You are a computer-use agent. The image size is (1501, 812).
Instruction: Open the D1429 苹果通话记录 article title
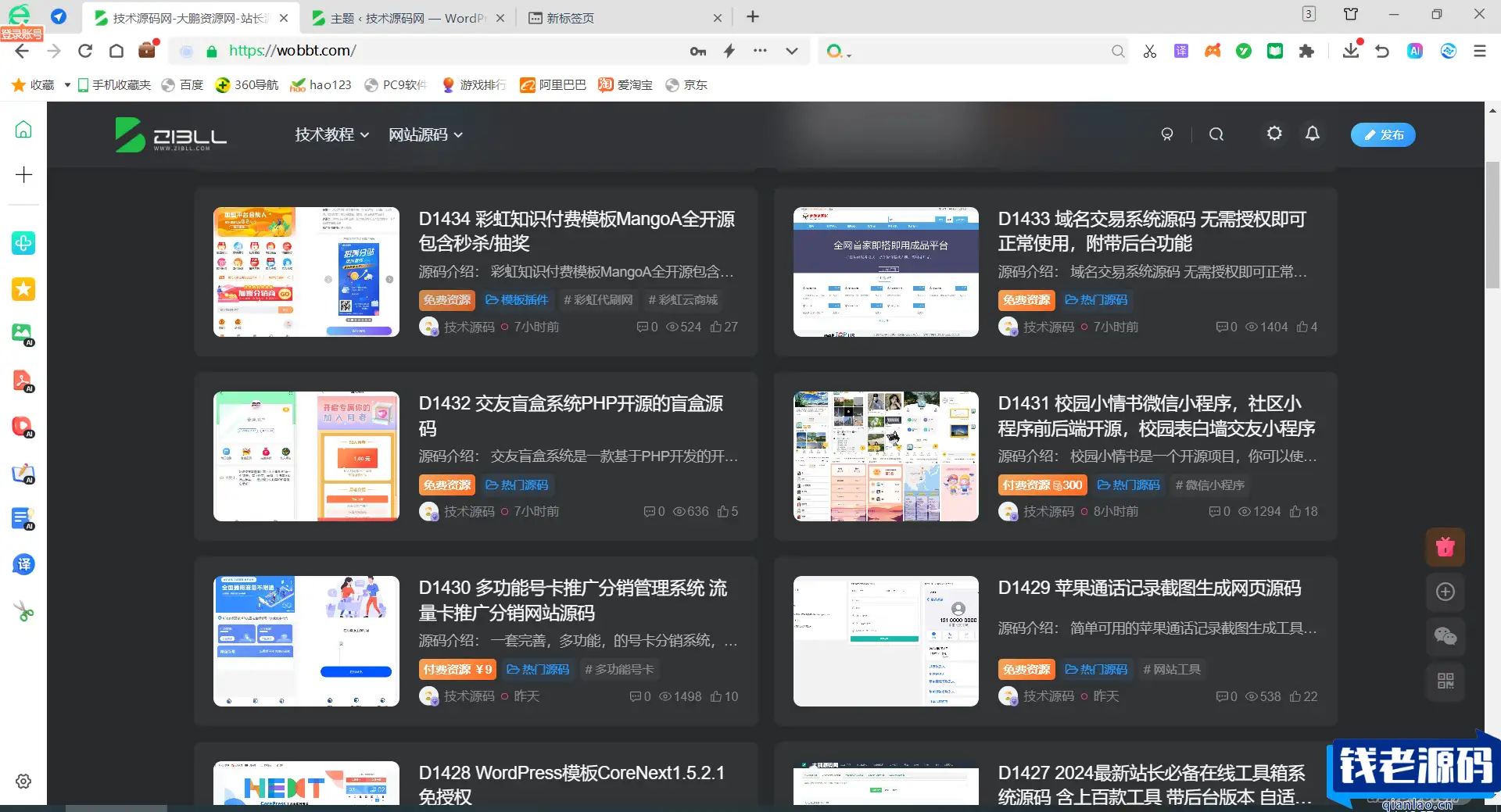1149,588
